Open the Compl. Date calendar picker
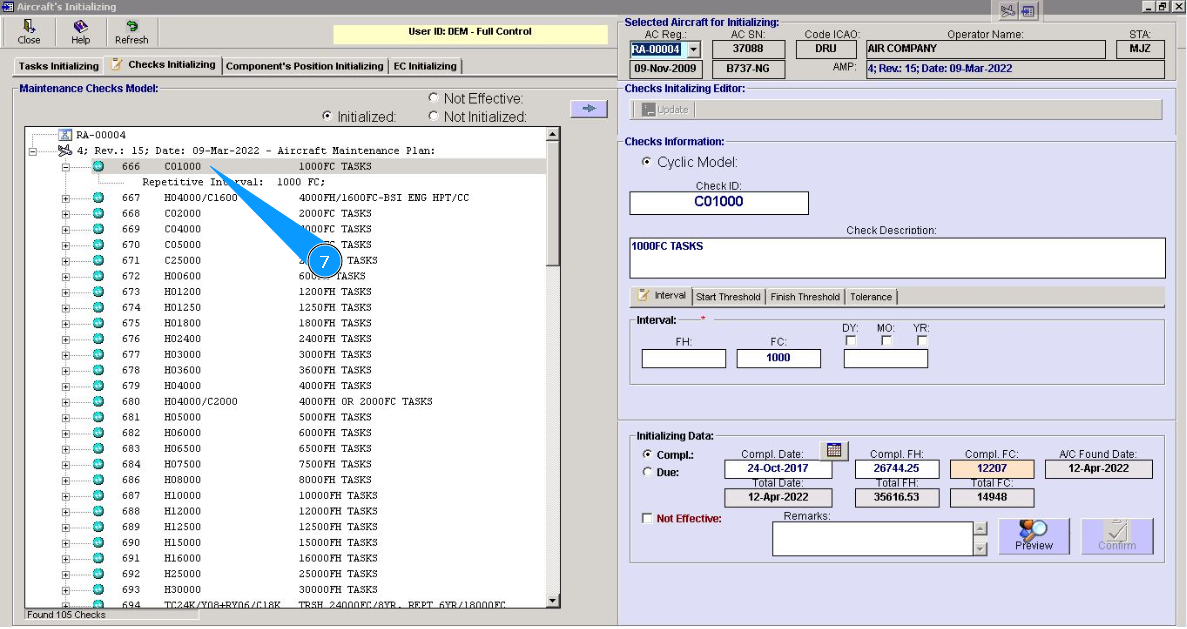 833,450
